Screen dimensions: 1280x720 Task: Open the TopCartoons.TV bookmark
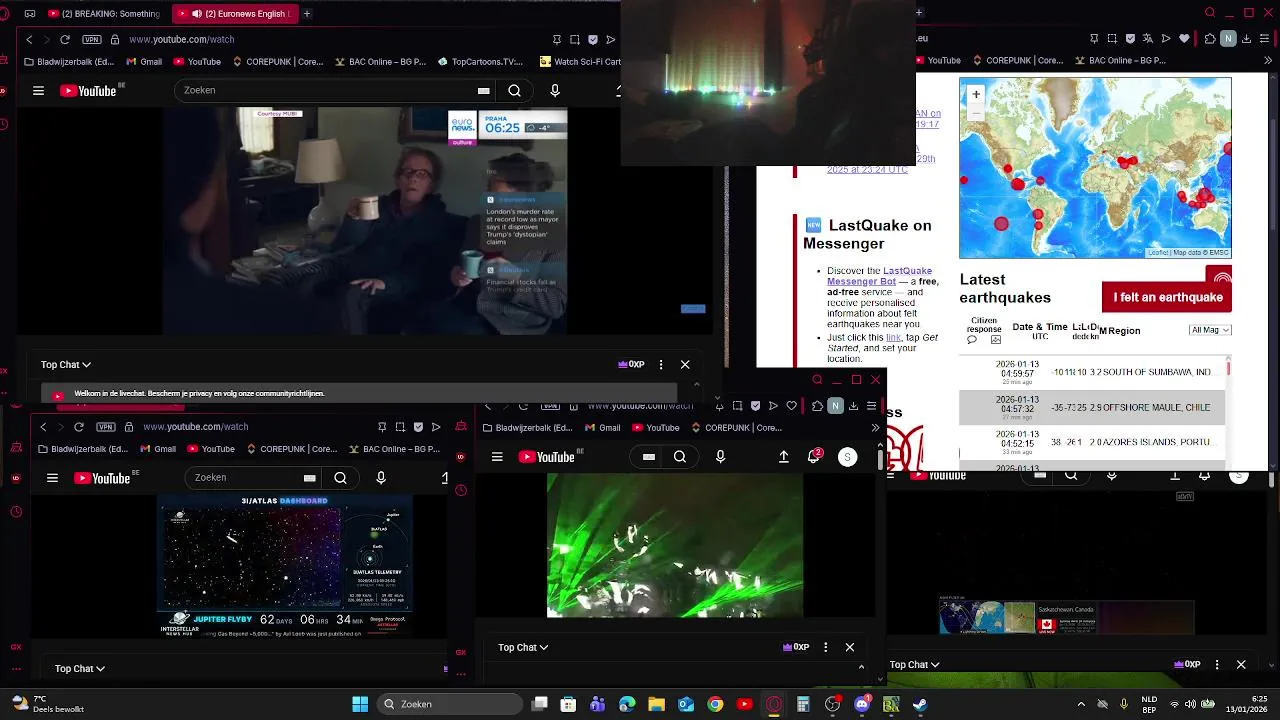point(480,61)
